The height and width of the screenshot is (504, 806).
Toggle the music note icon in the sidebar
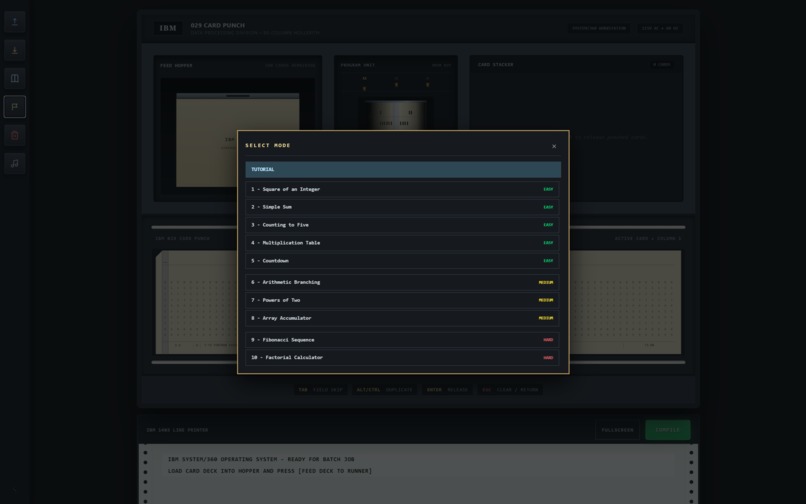(14, 164)
